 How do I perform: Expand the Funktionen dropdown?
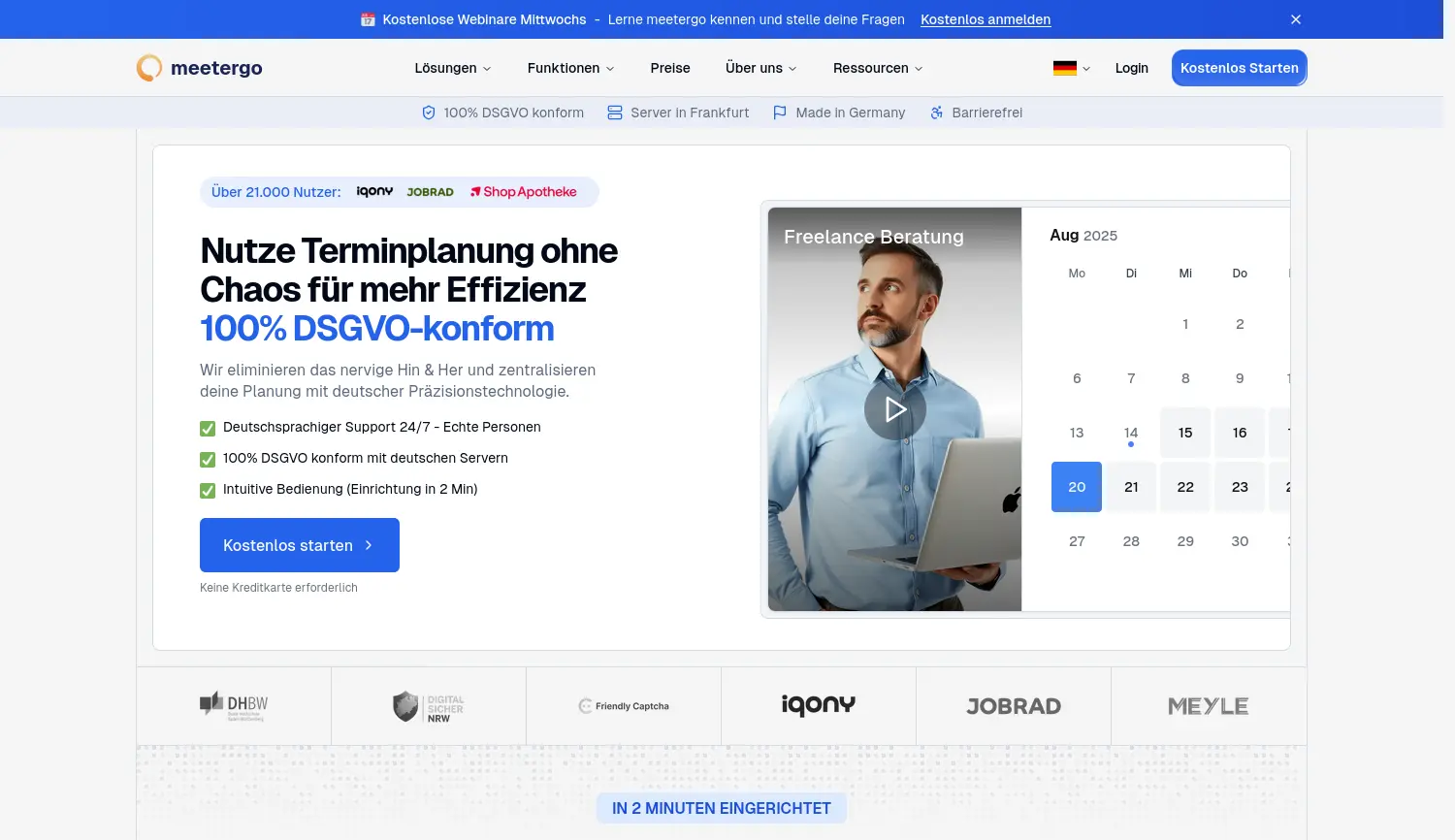click(x=570, y=68)
